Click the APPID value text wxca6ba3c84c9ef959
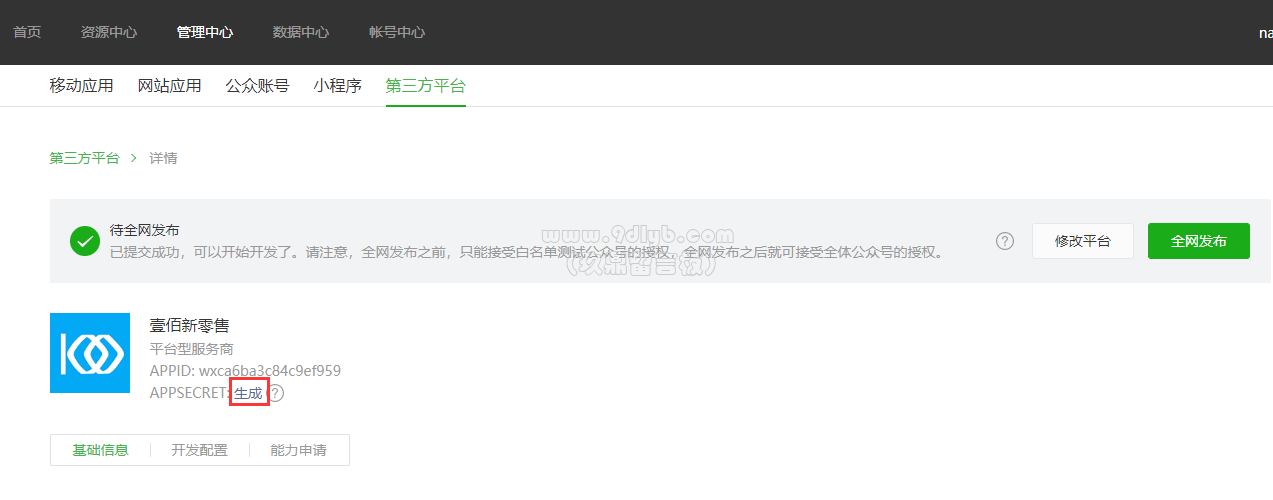The height and width of the screenshot is (500, 1273). (270, 371)
